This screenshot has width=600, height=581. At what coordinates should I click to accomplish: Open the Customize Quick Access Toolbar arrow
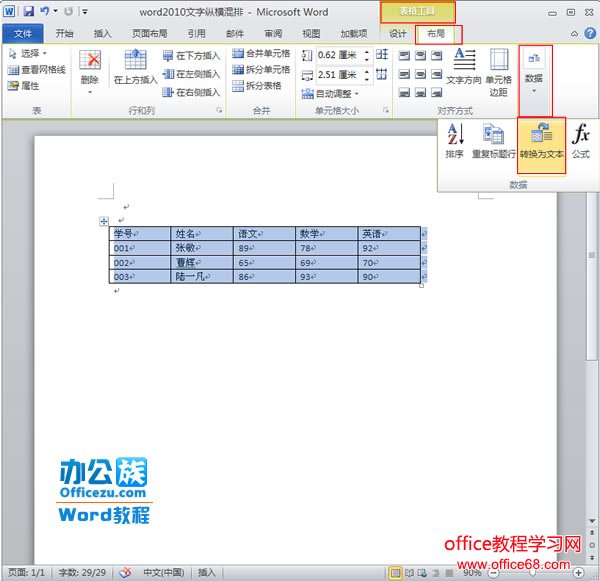tap(85, 12)
